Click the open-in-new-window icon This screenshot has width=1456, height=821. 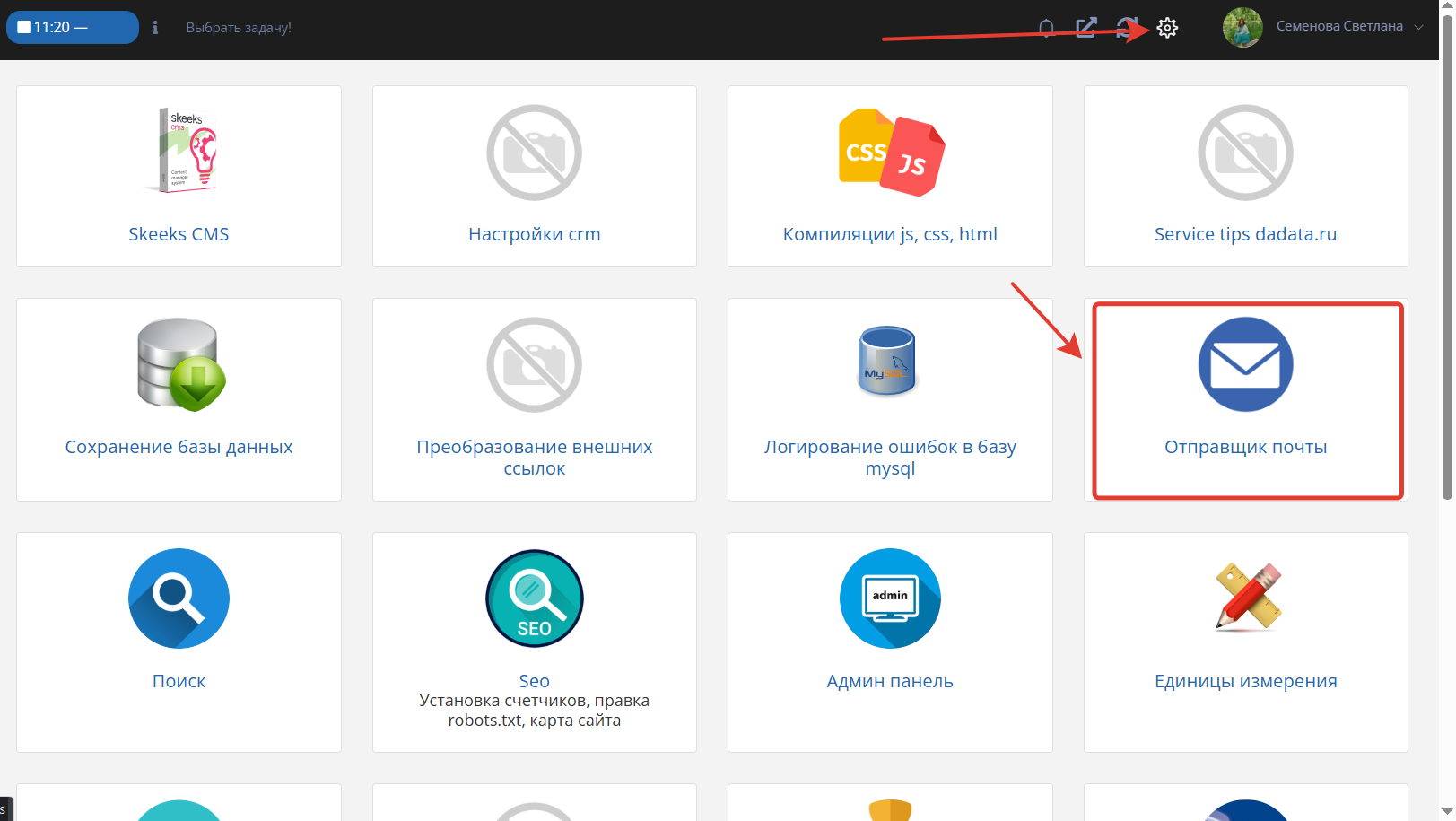coord(1086,28)
